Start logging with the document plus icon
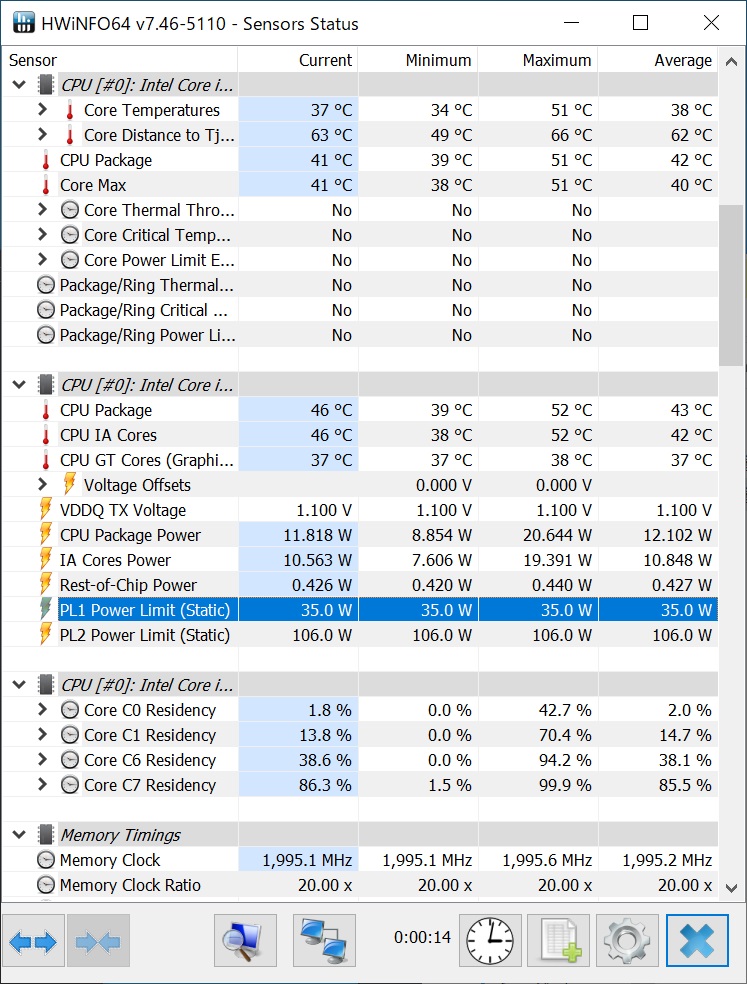Image resolution: width=747 pixels, height=984 pixels. [558, 941]
